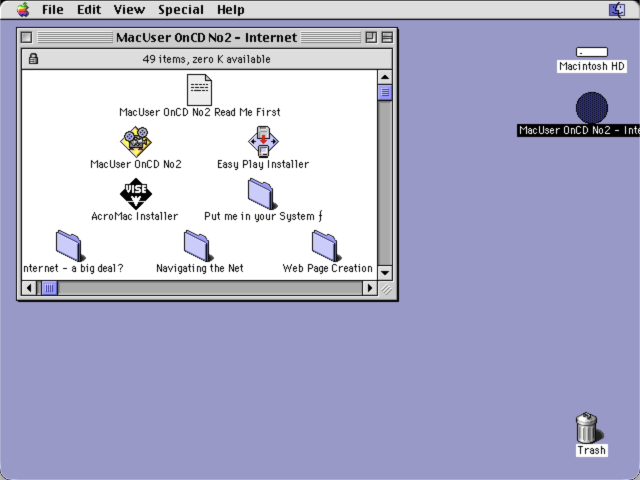Viewport: 640px width, 480px height.
Task: Select the Easy Play Installer icon
Action: [x=263, y=142]
